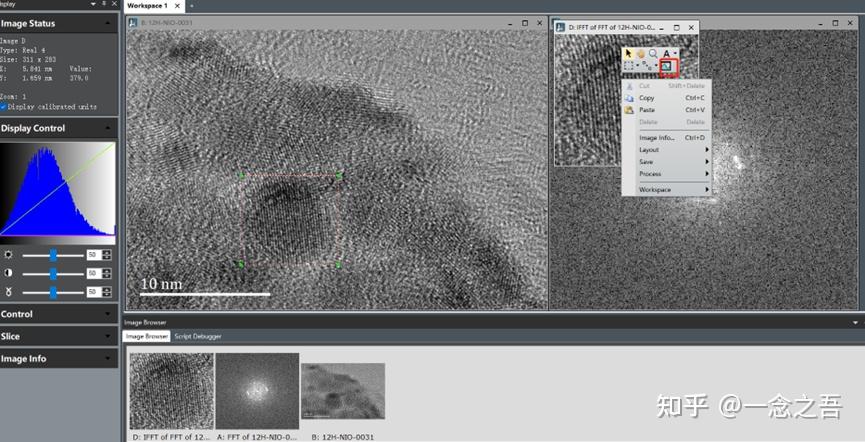The height and width of the screenshot is (442, 865).
Task: Open the Process submenu
Action: (666, 174)
